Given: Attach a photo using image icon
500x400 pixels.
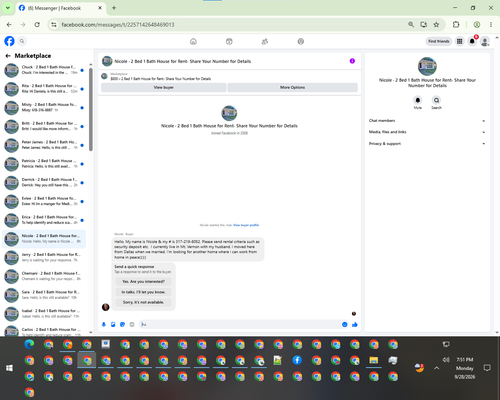Looking at the screenshot, I should 113,324.
